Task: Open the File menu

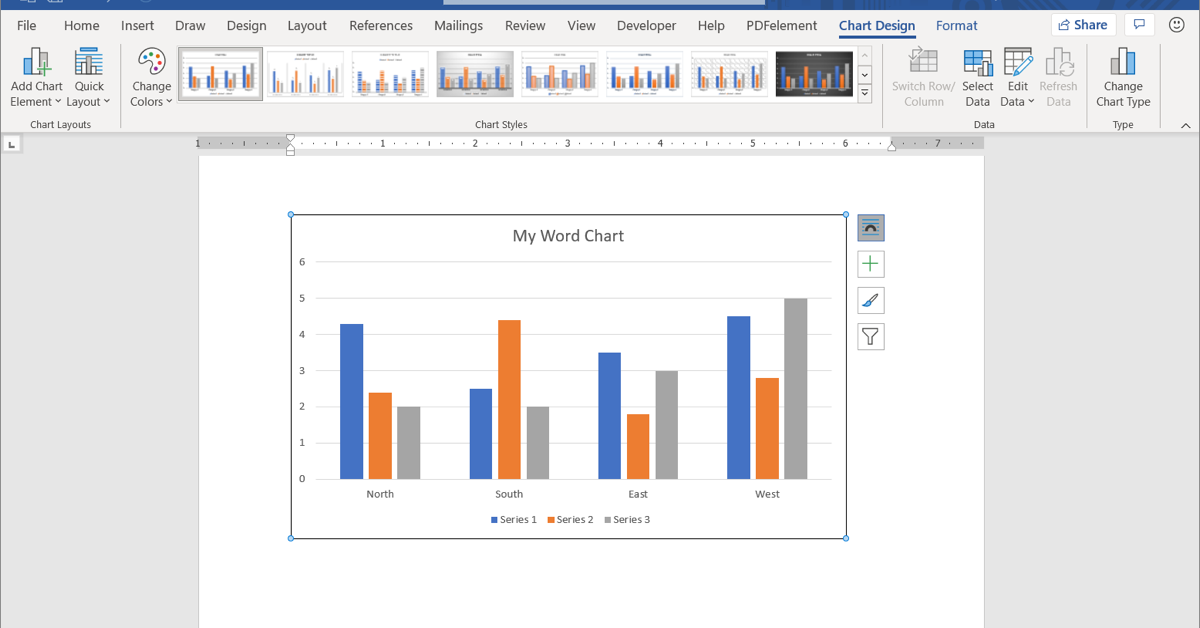Action: point(27,25)
